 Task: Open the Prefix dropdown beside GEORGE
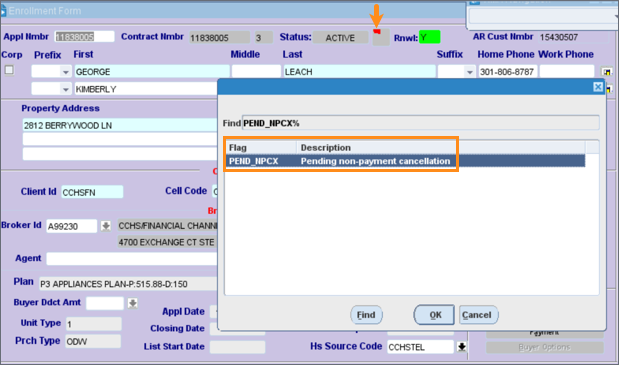click(66, 72)
